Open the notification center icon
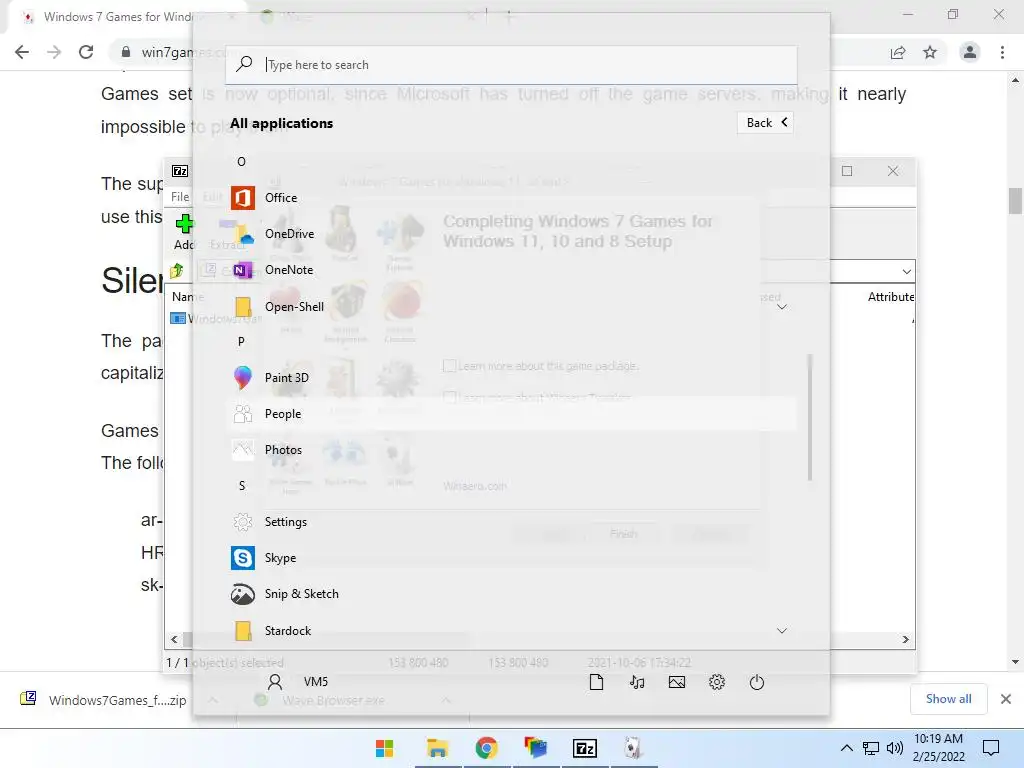 tap(991, 748)
